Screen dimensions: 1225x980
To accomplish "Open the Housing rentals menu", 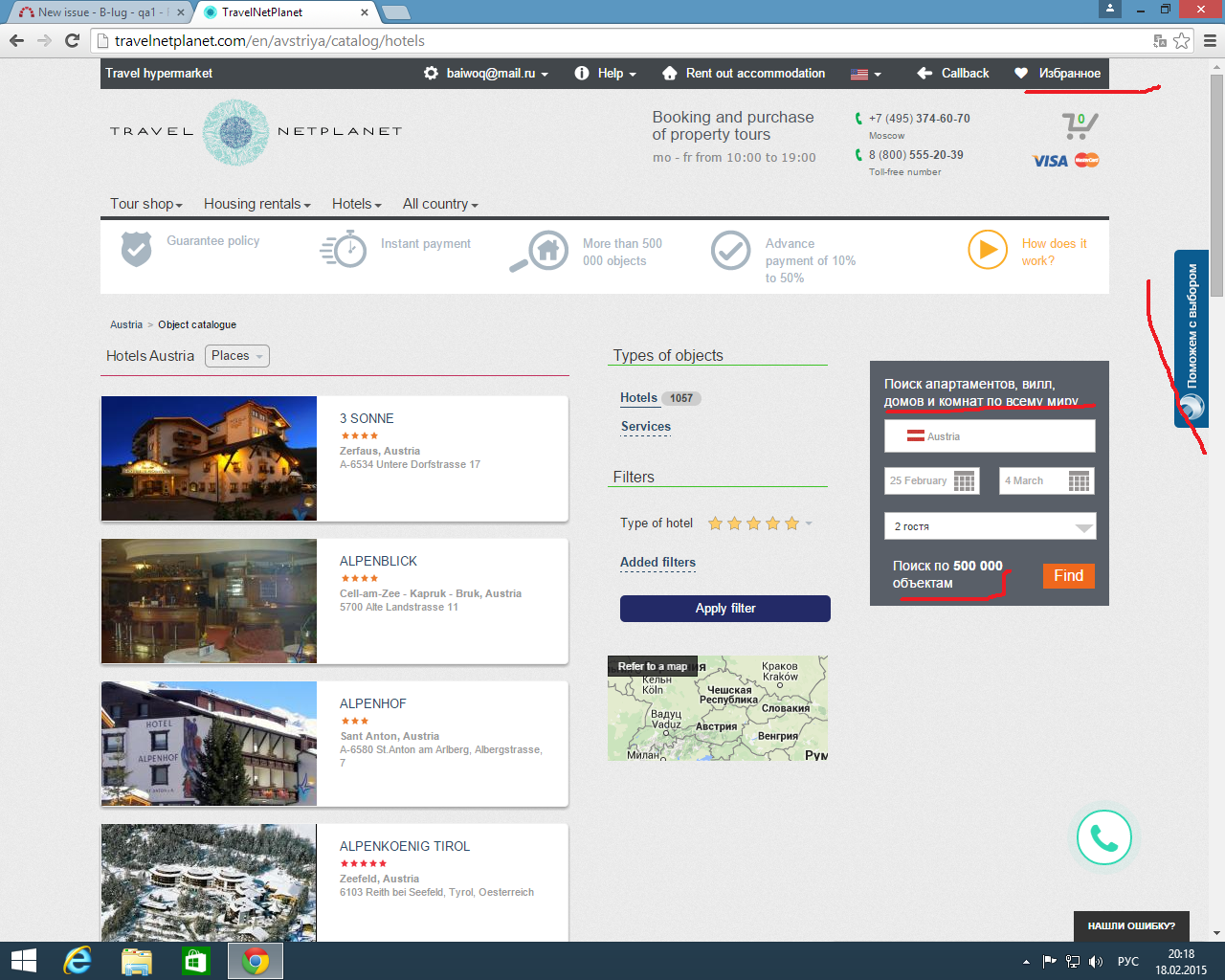I will 256,204.
